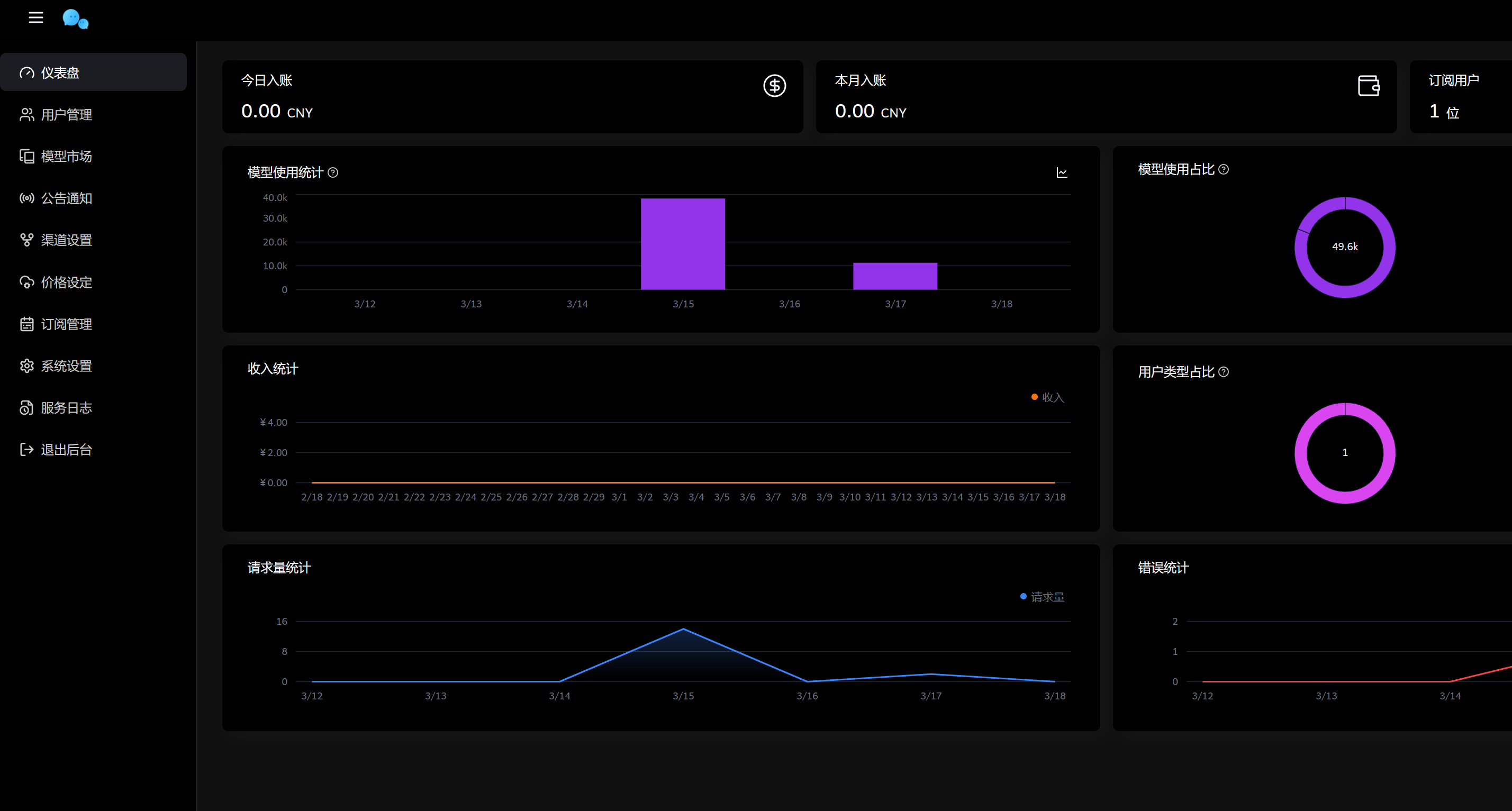Click the 今日入账 0.00 CNY value
Screen dimensions: 1512x811
277,112
